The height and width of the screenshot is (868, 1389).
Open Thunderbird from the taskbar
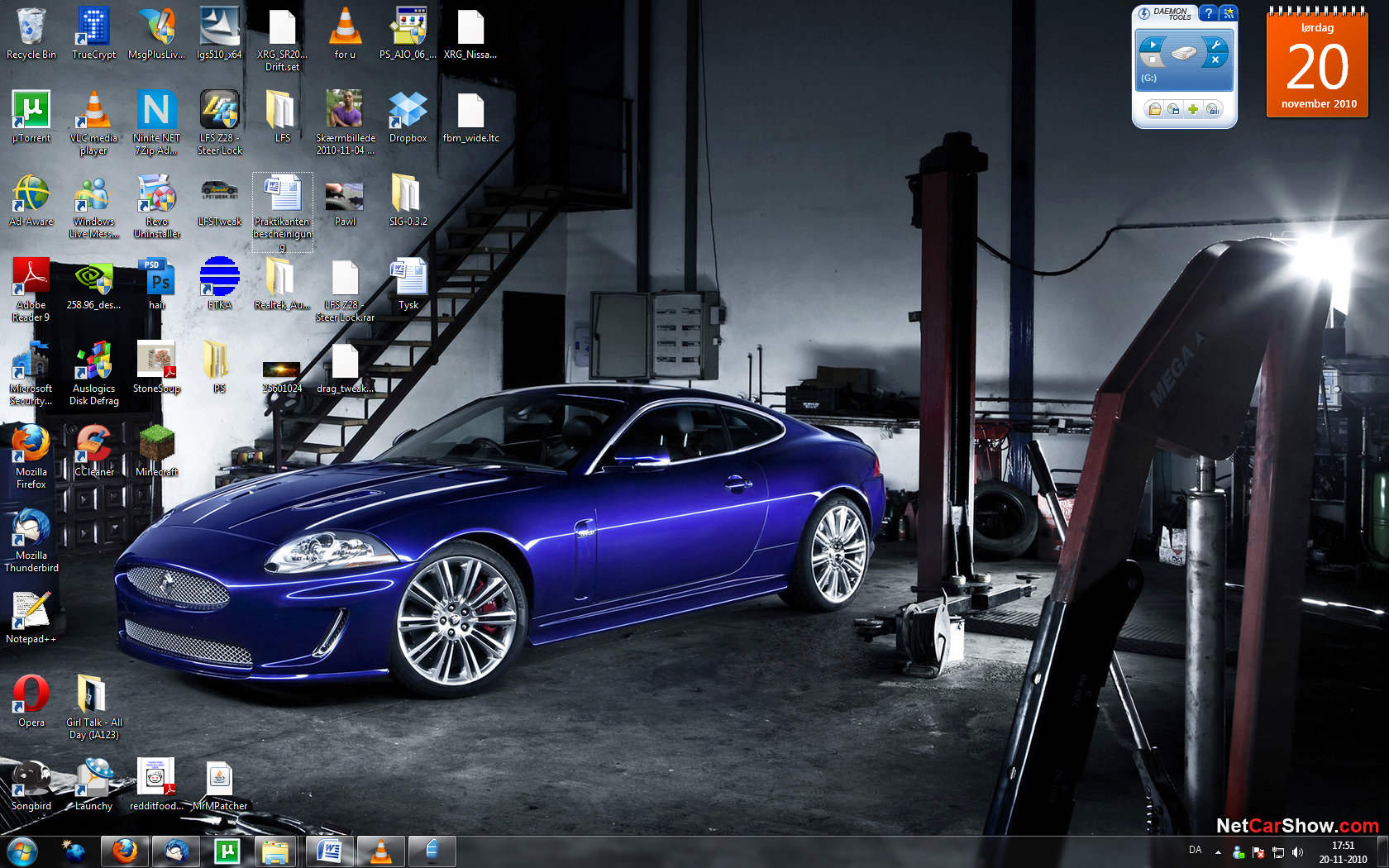pyautogui.click(x=175, y=851)
